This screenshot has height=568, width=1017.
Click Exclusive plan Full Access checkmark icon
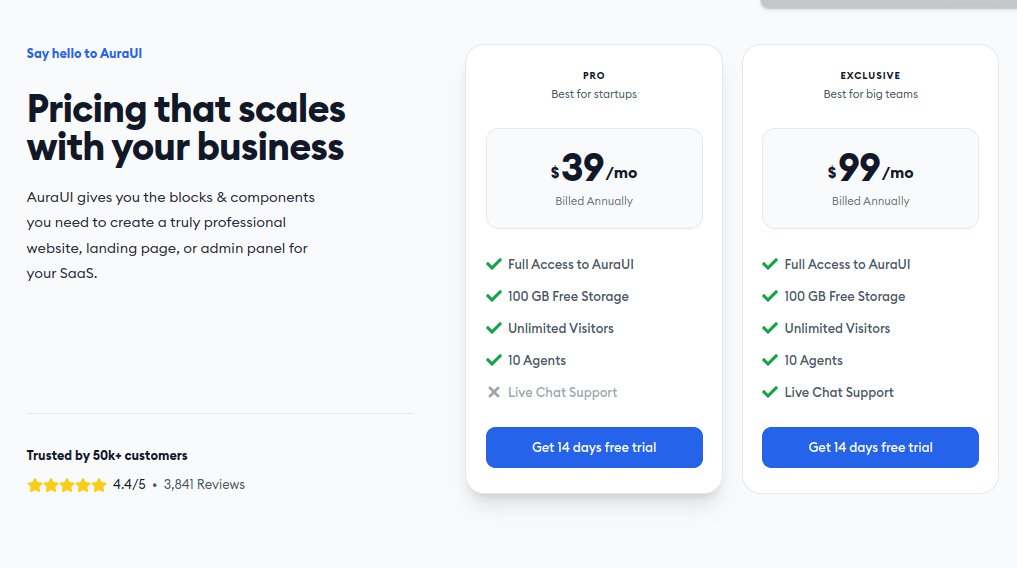[770, 264]
